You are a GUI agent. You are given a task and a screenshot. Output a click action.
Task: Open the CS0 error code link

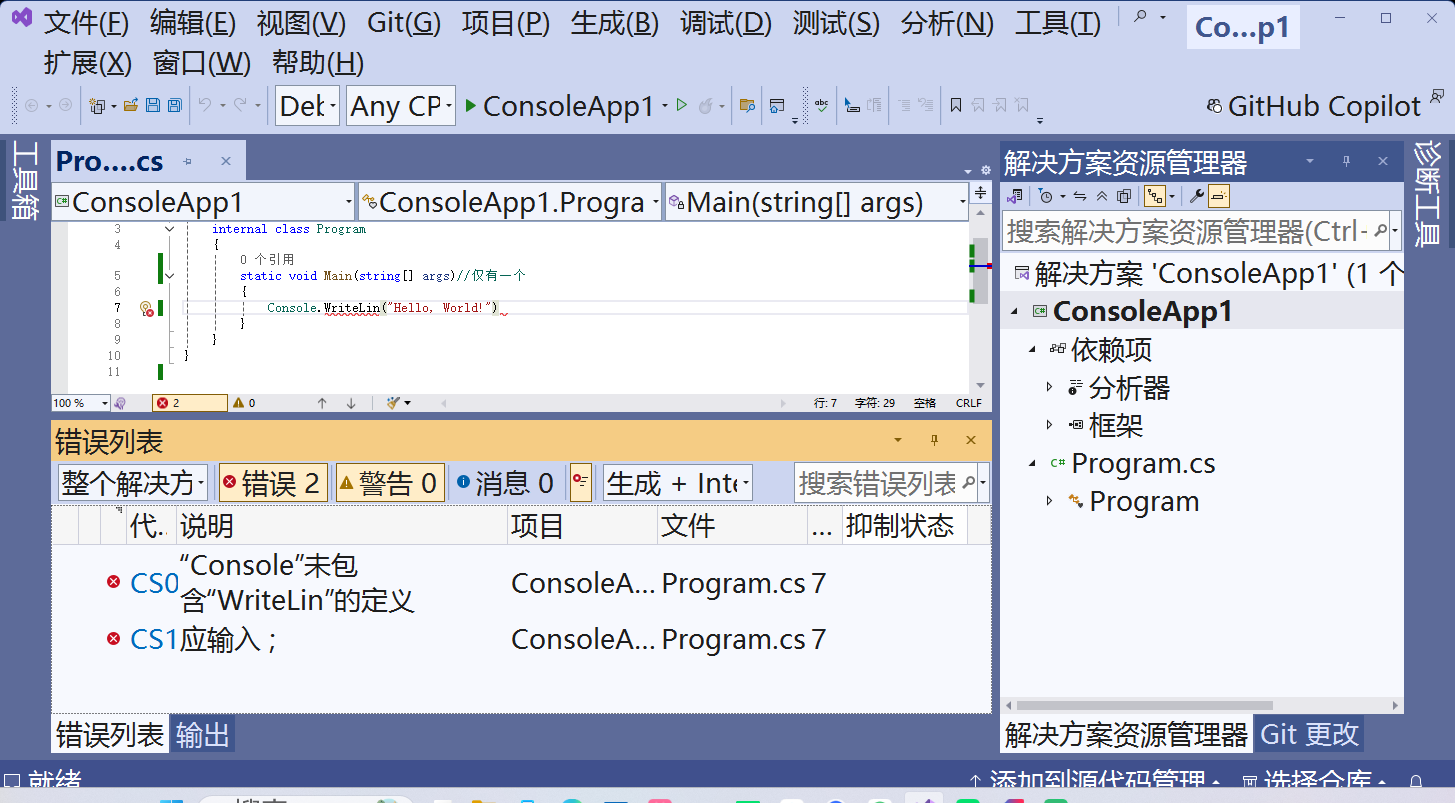154,583
